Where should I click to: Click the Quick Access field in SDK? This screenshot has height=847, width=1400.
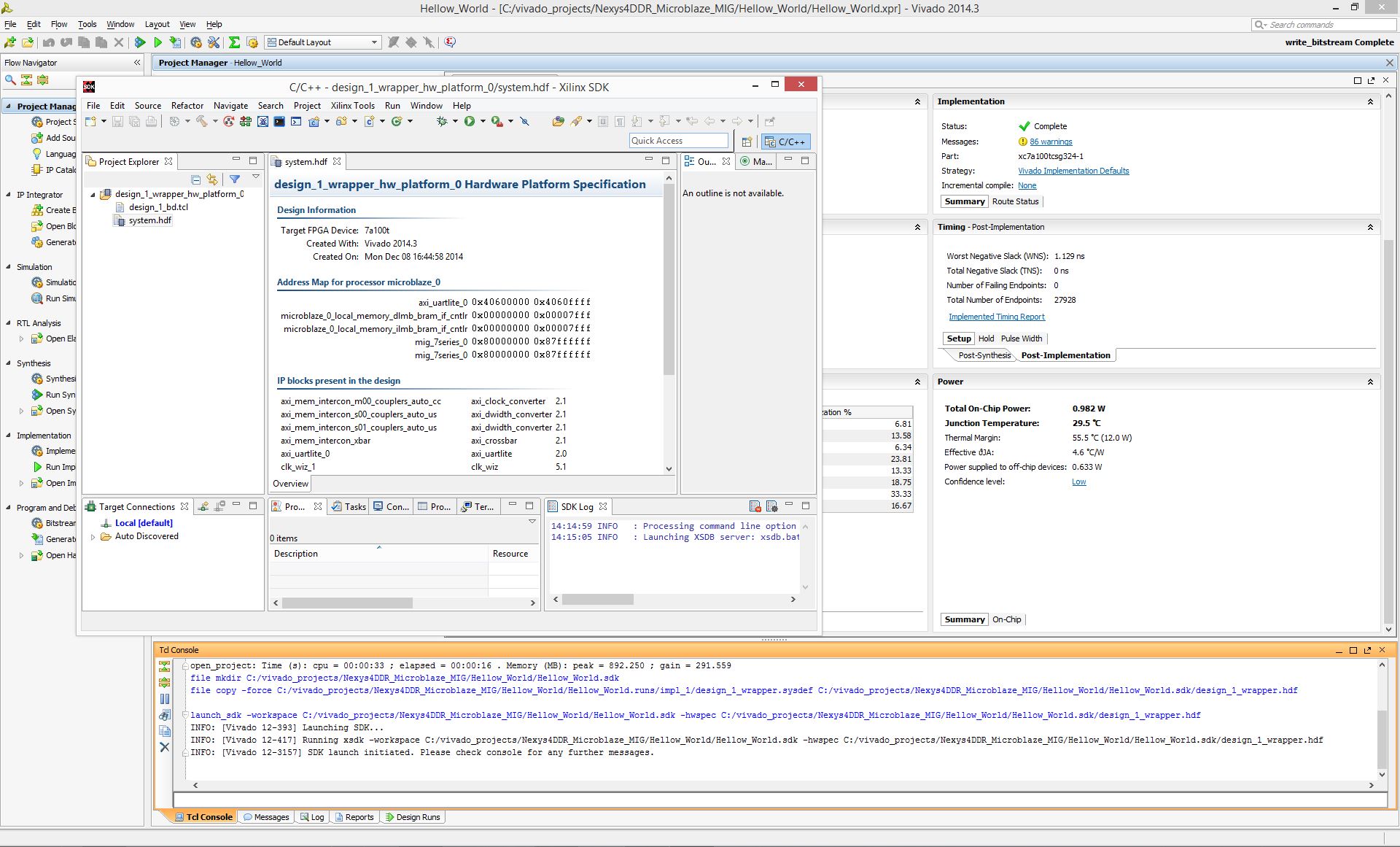(679, 140)
